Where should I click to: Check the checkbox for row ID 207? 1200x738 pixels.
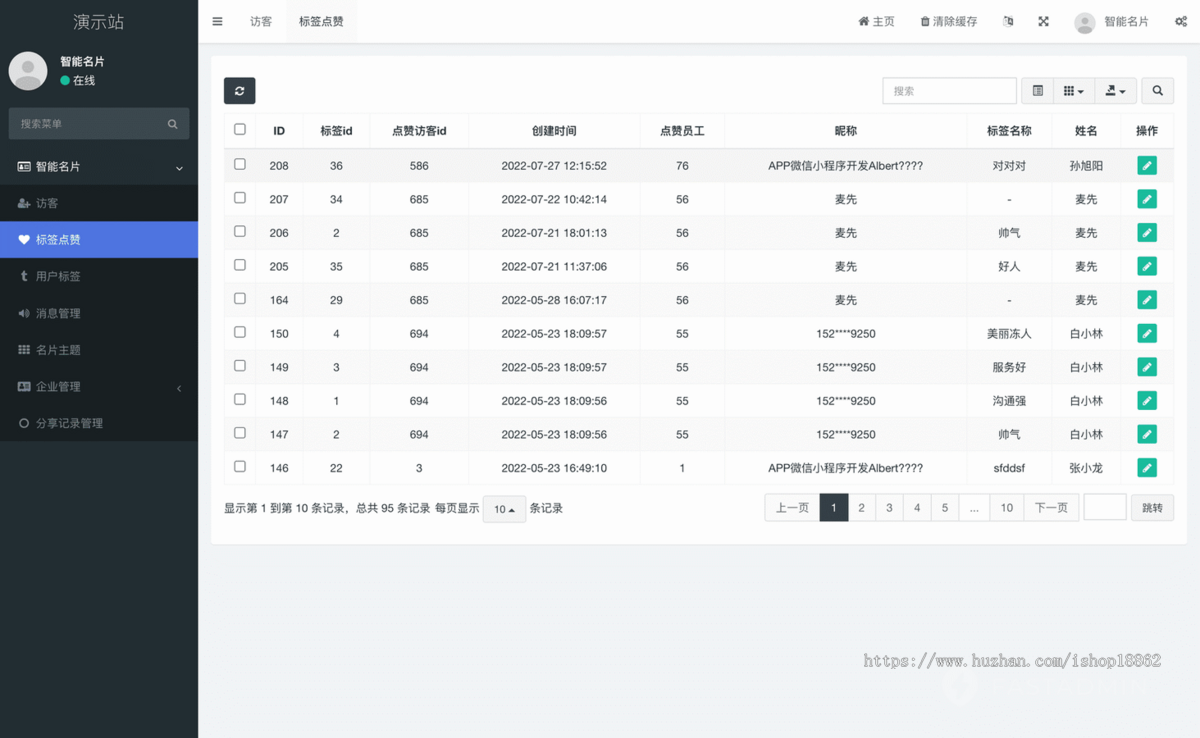pos(239,198)
